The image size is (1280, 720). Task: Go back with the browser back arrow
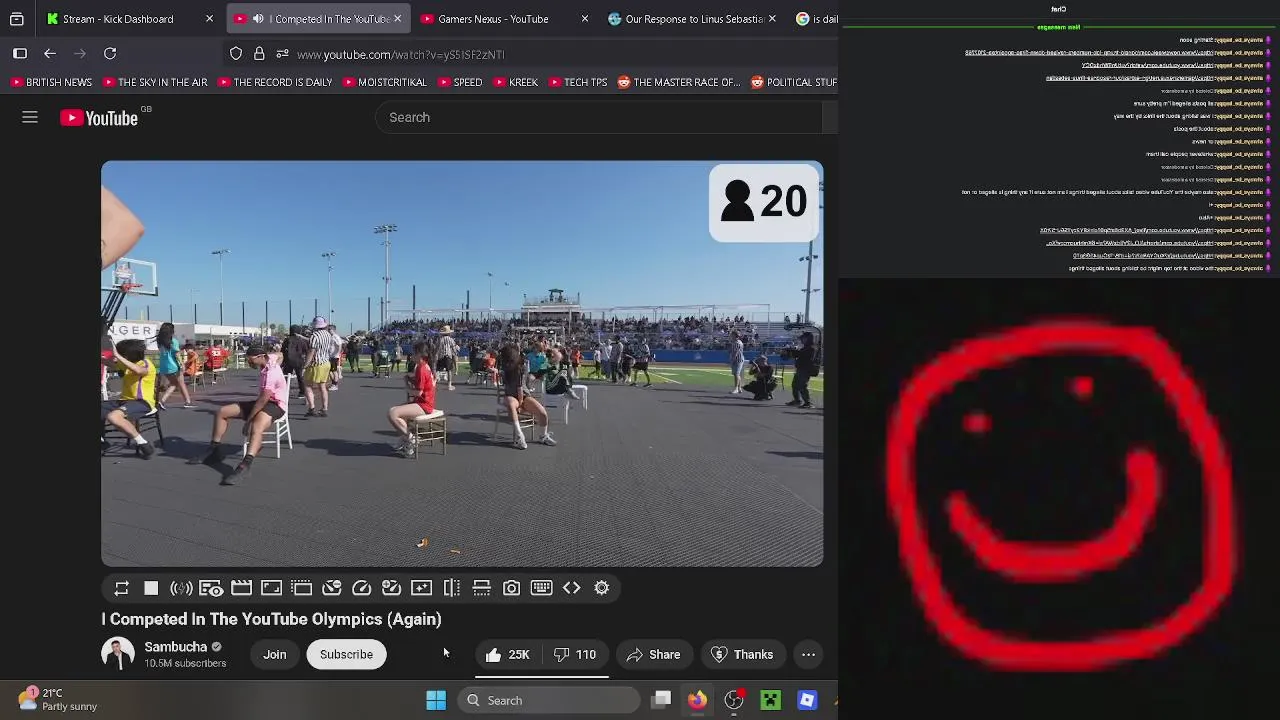[x=50, y=54]
